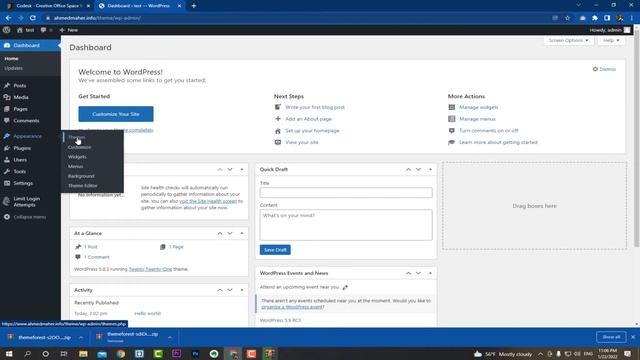Open first themeforest download options arrow
The height and width of the screenshot is (360, 640).
(81, 338)
